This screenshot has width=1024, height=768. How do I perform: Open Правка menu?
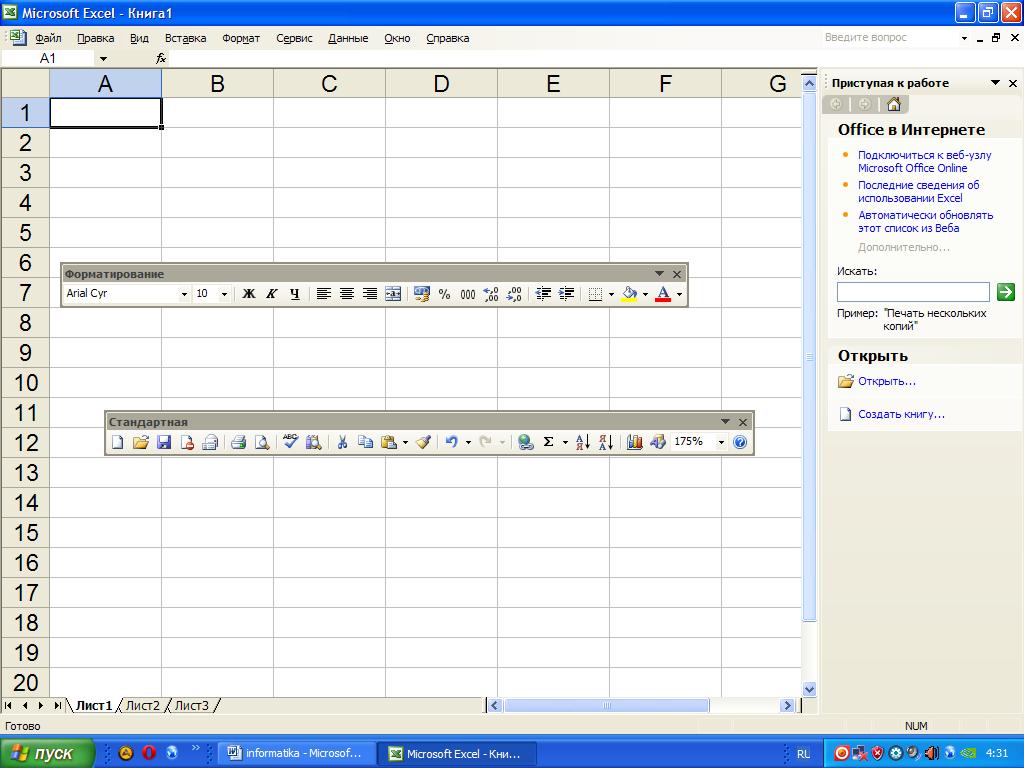coord(95,38)
